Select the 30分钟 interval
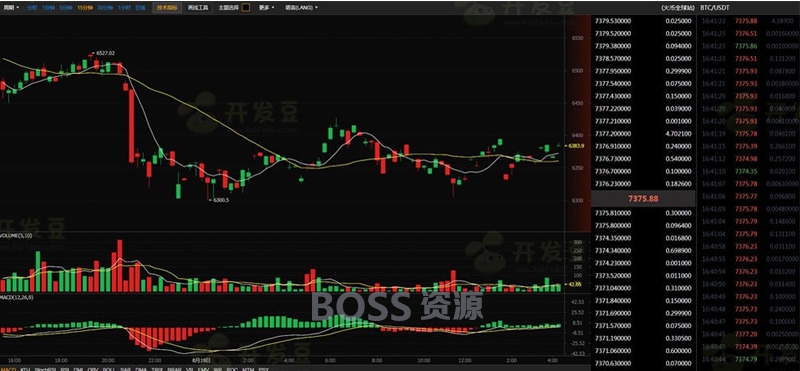Viewport: 800px width, 371px height. [104, 8]
